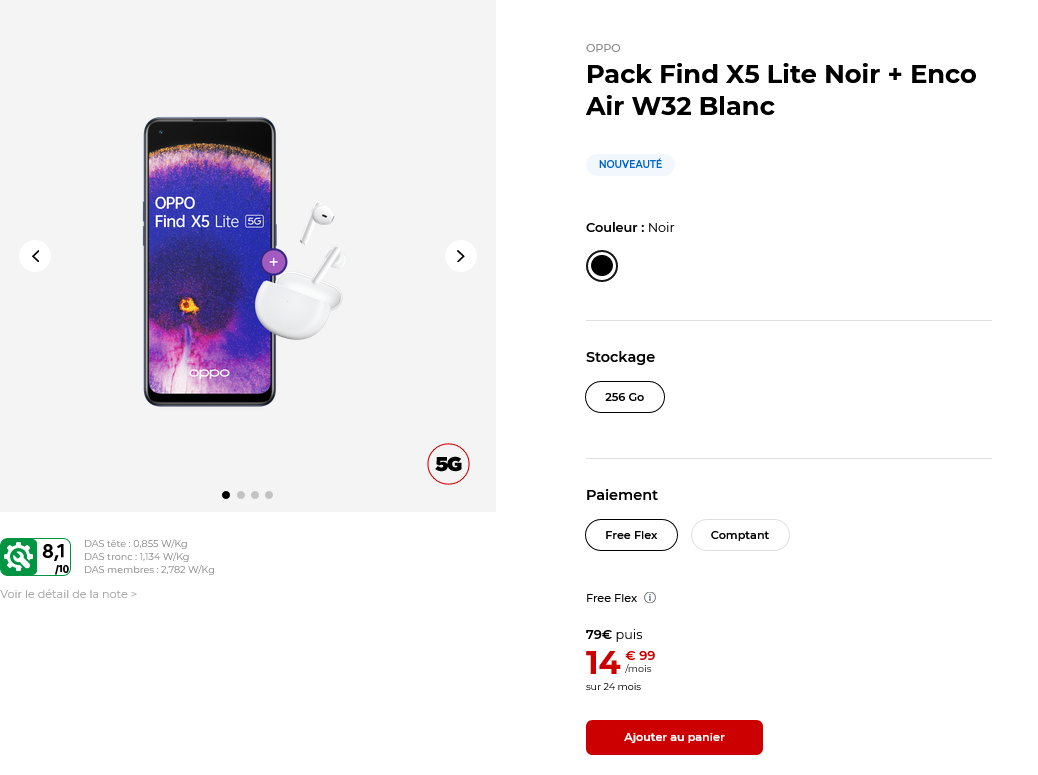The image size is (1038, 775).
Task: Click Ajouter au panier button
Action: point(674,737)
